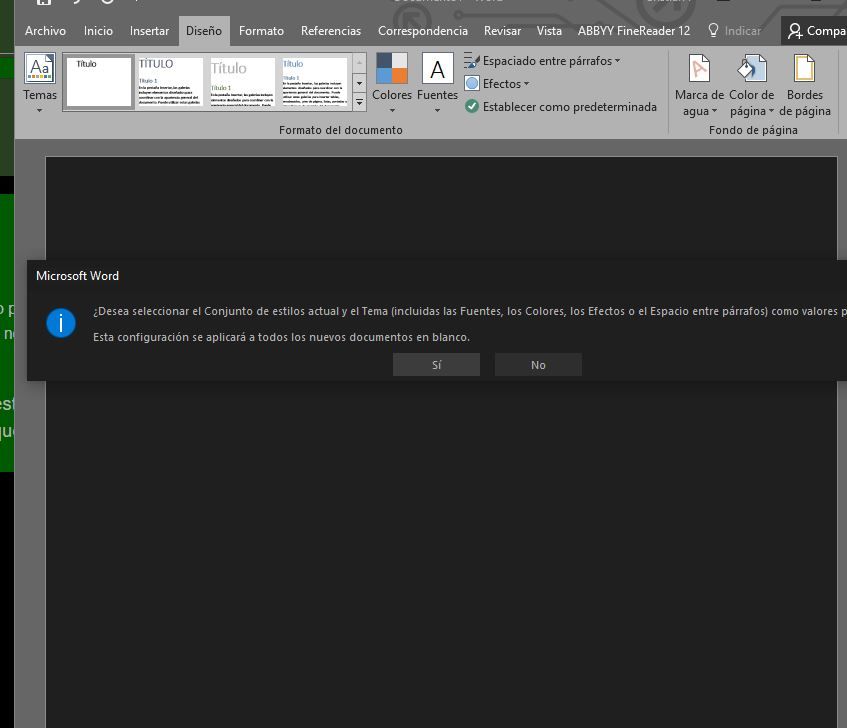This screenshot has width=847, height=728.
Task: Switch to the Correspondencia tab
Action: (x=422, y=31)
